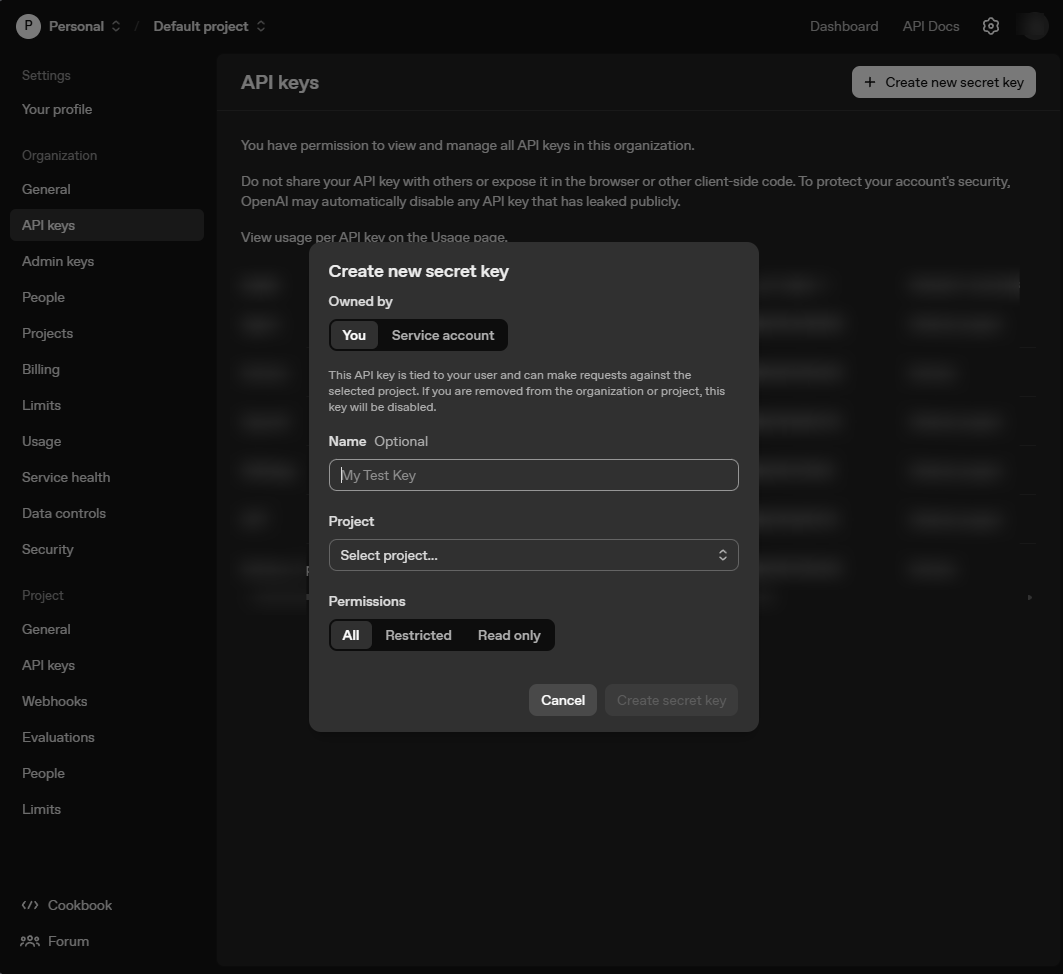Click the key Name input field
1063x974 pixels.
533,475
